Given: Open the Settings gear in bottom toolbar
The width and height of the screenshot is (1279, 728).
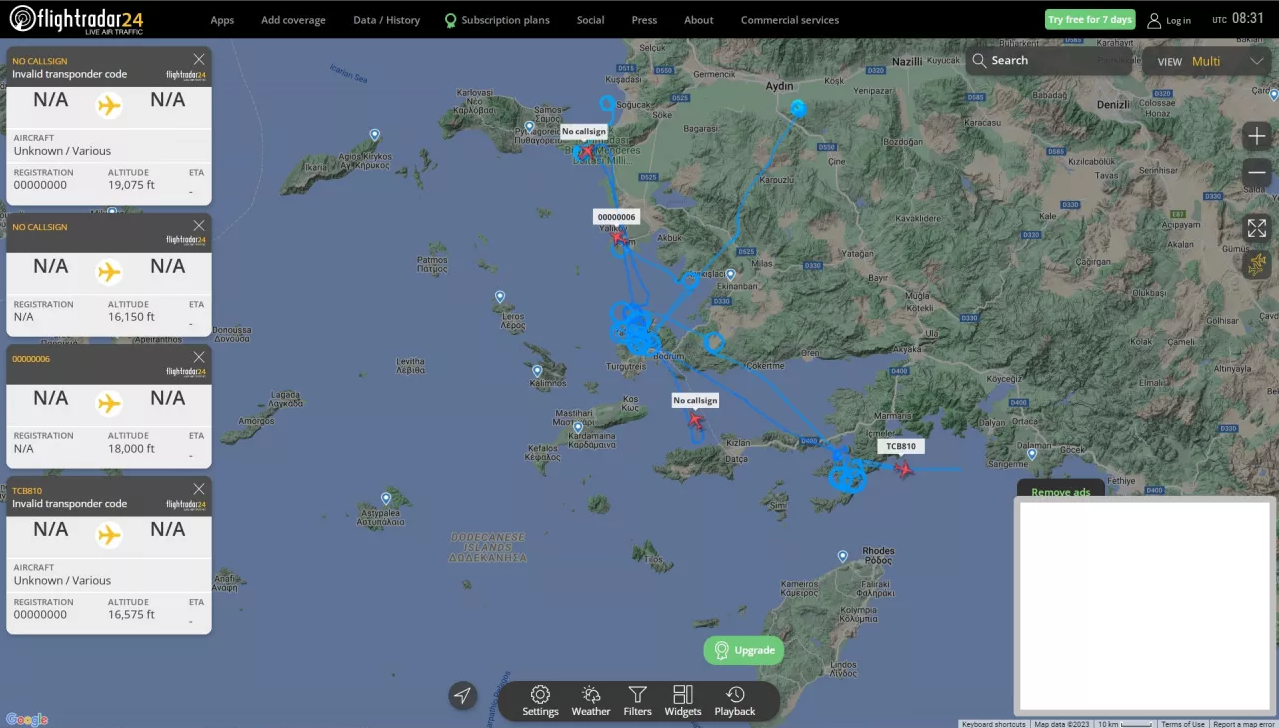Looking at the screenshot, I should coord(540,700).
